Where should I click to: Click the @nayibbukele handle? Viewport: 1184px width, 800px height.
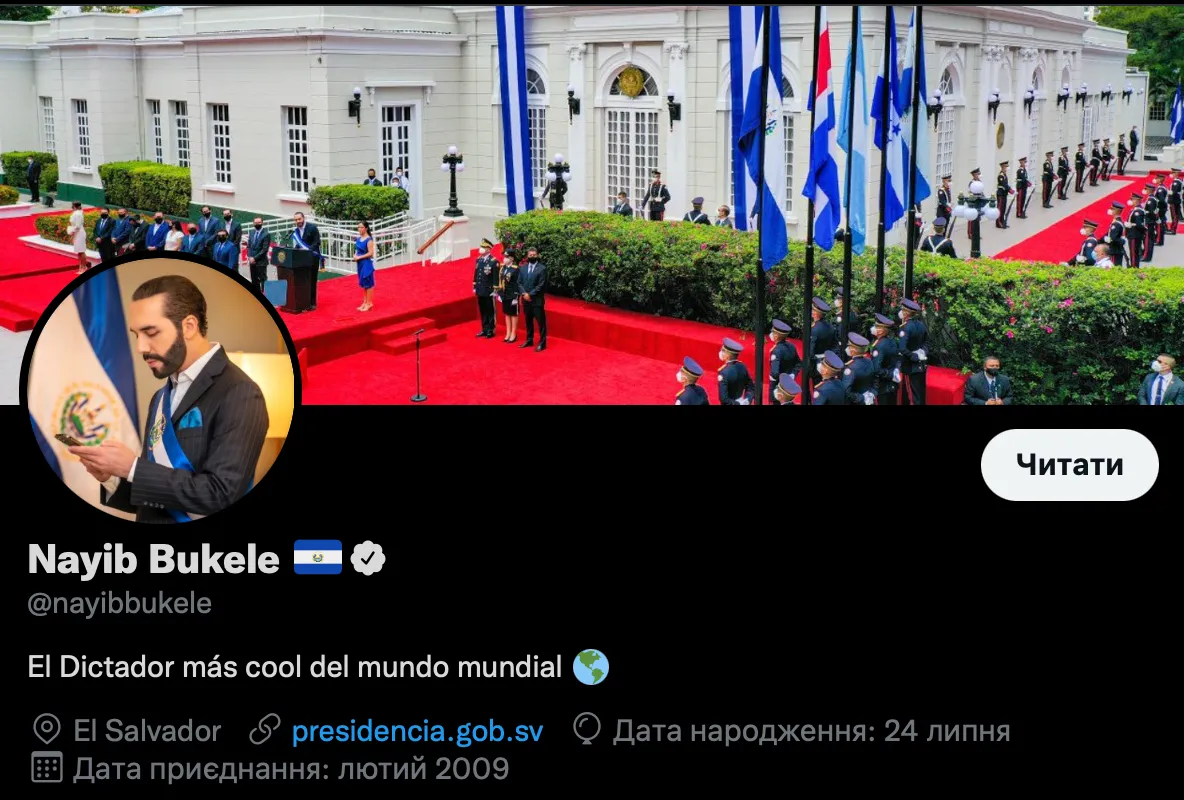pyautogui.click(x=119, y=604)
